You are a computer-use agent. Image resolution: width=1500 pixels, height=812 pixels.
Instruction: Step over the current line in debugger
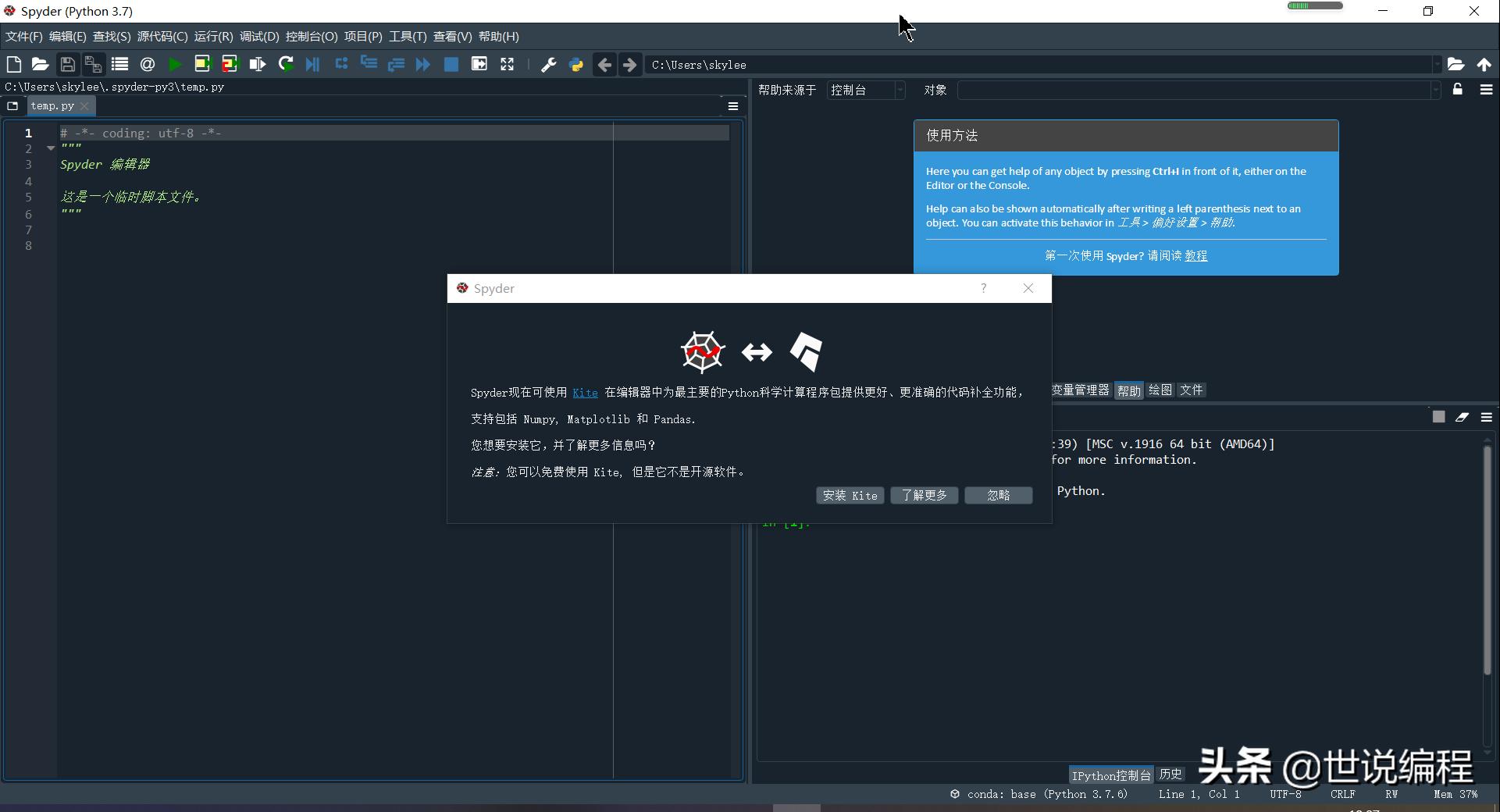point(341,64)
